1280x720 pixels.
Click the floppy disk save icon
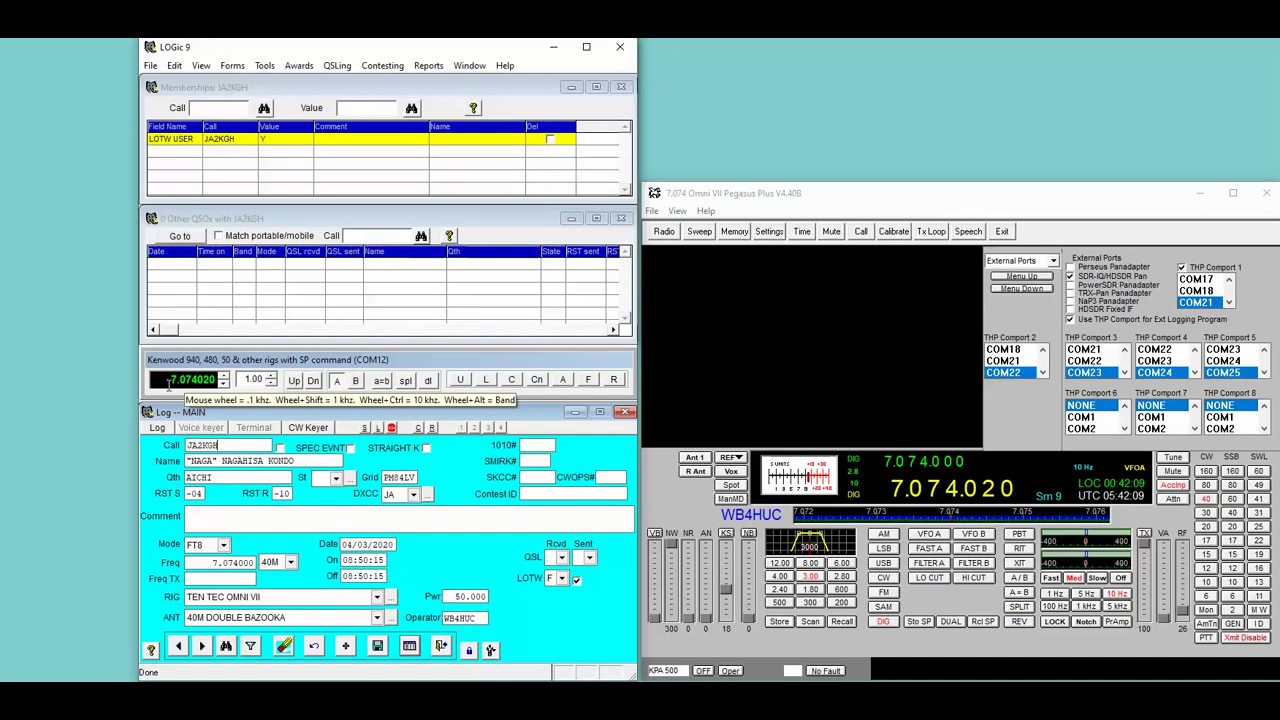378,647
